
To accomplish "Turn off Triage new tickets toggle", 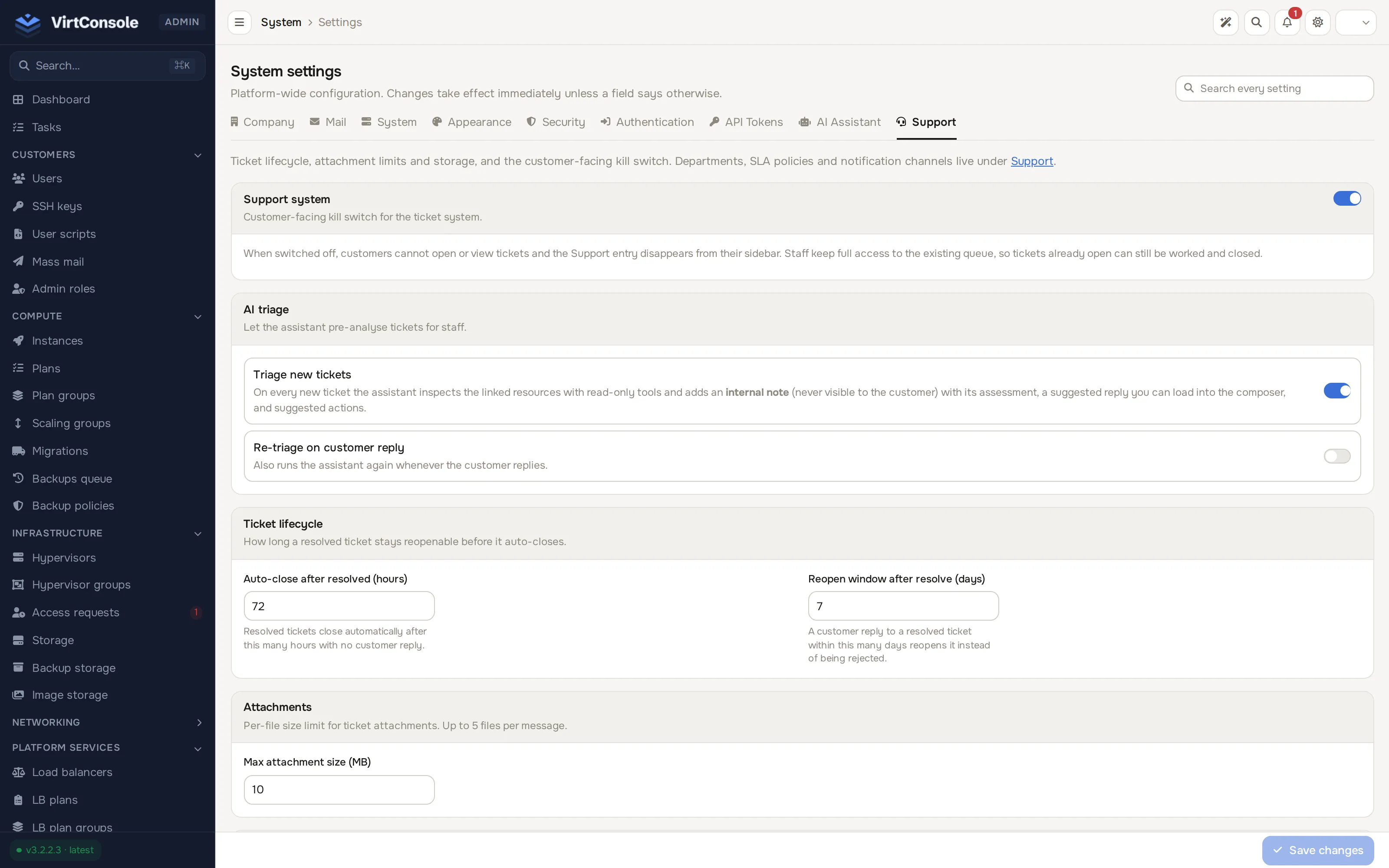I will click(x=1337, y=391).
